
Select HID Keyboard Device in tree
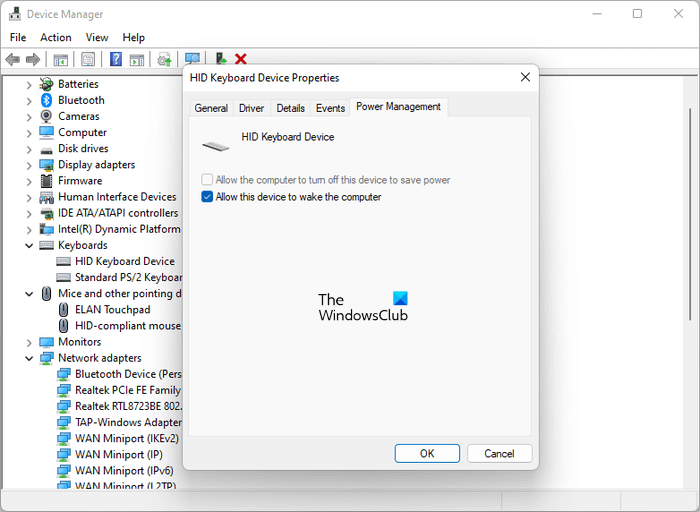125,261
